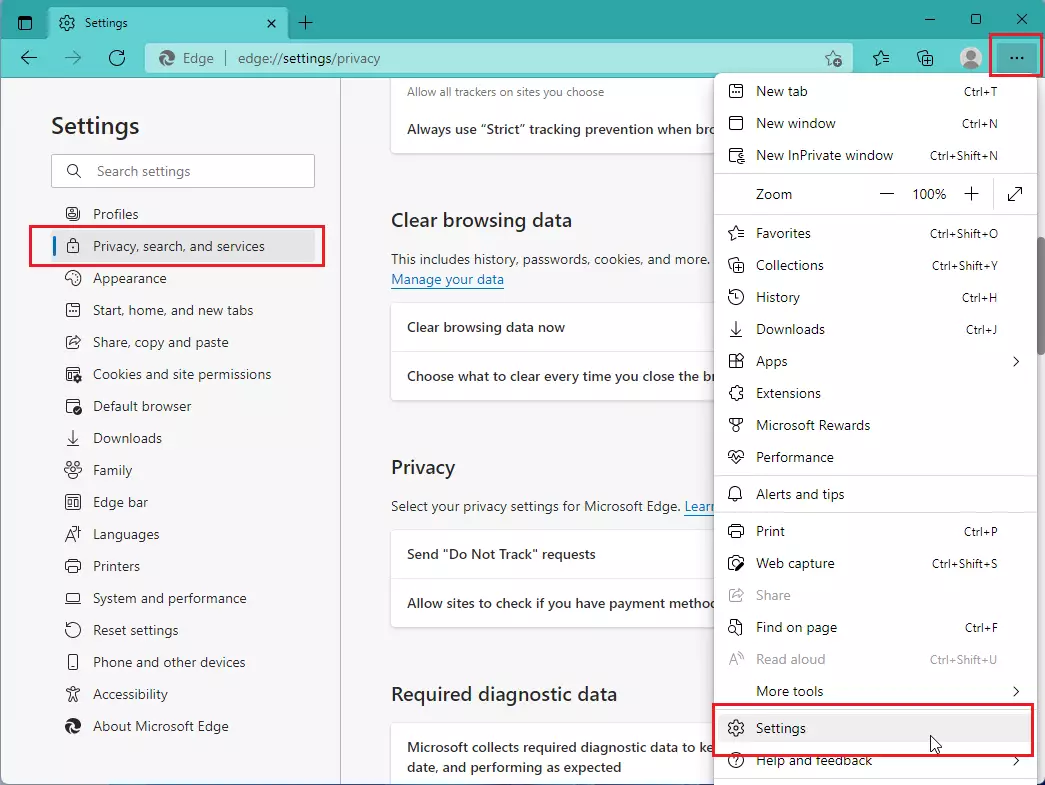
Task: Expand the Apps submenu chevron
Action: point(1016,361)
